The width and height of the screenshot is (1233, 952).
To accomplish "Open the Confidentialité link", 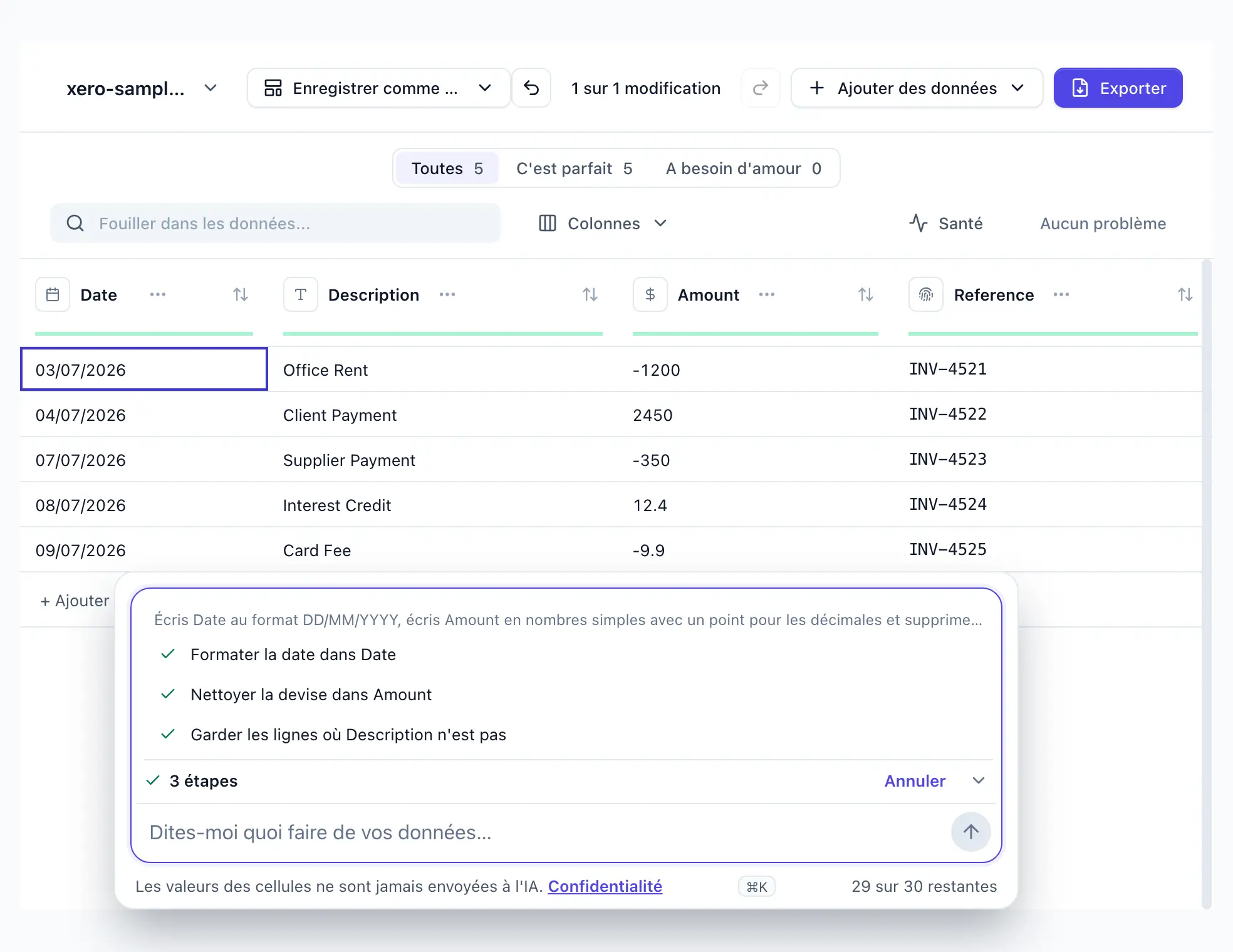I will tap(605, 886).
